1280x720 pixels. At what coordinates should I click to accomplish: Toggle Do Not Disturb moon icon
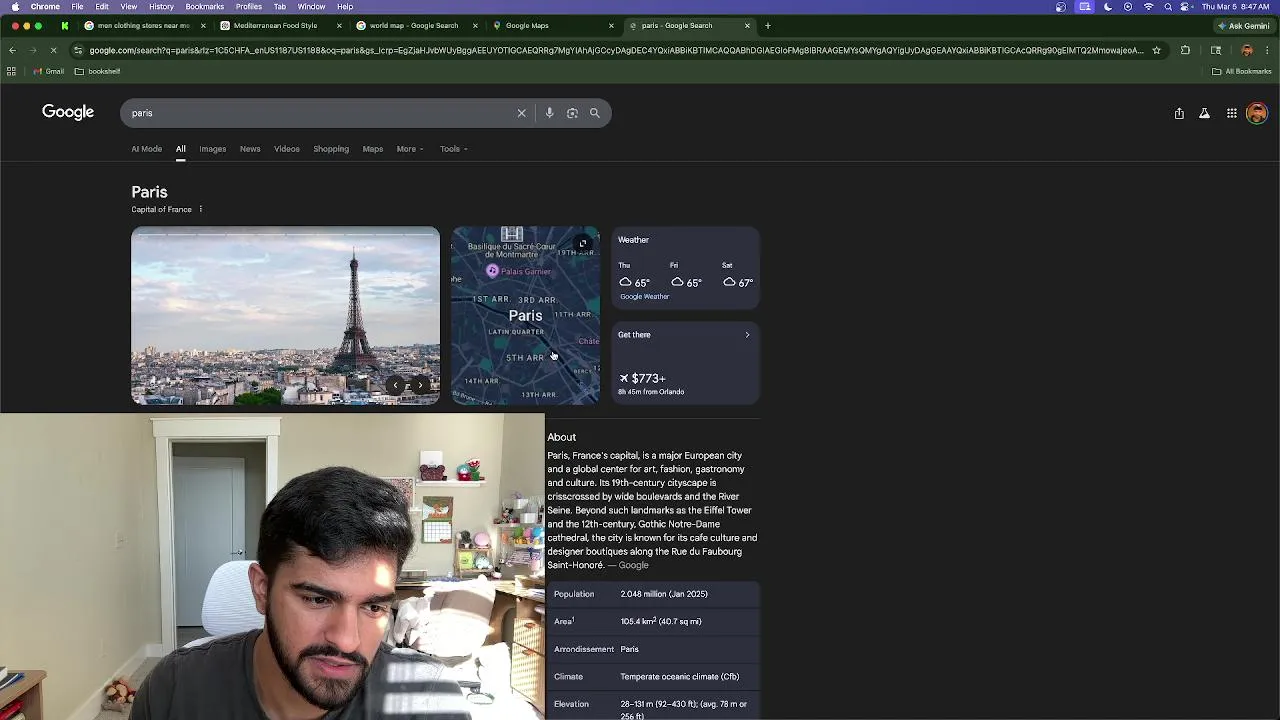click(x=1108, y=7)
